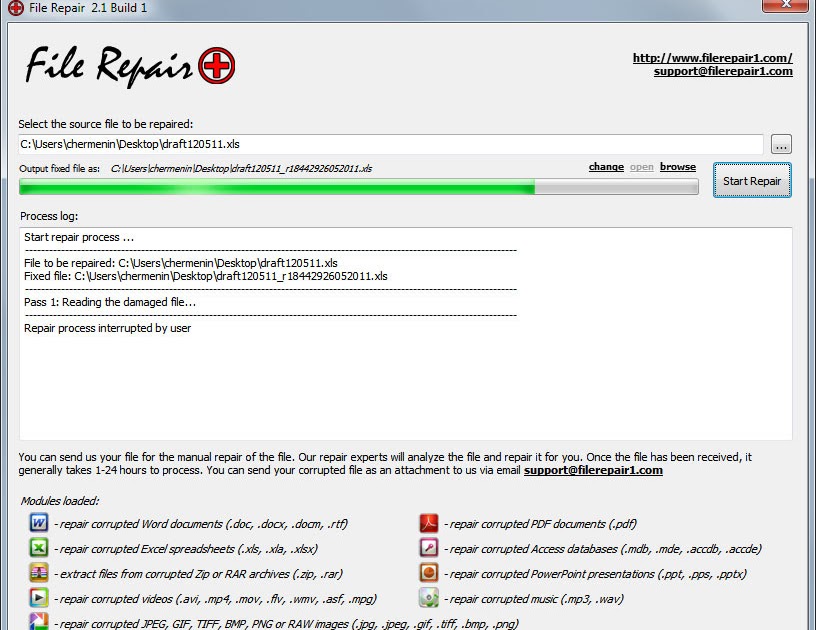The height and width of the screenshot is (630, 816).
Task: Click inside the source file path field
Action: 391,144
